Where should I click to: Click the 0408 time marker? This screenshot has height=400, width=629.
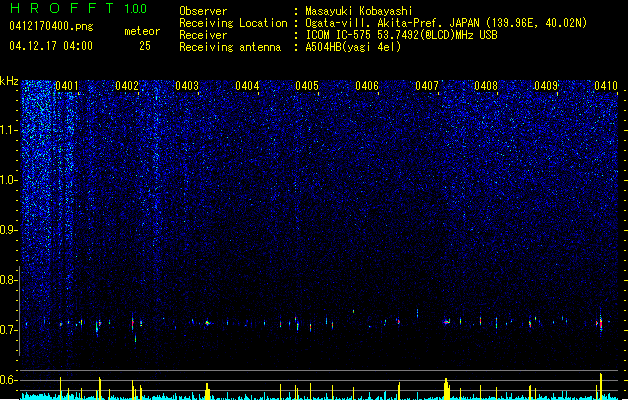click(486, 86)
